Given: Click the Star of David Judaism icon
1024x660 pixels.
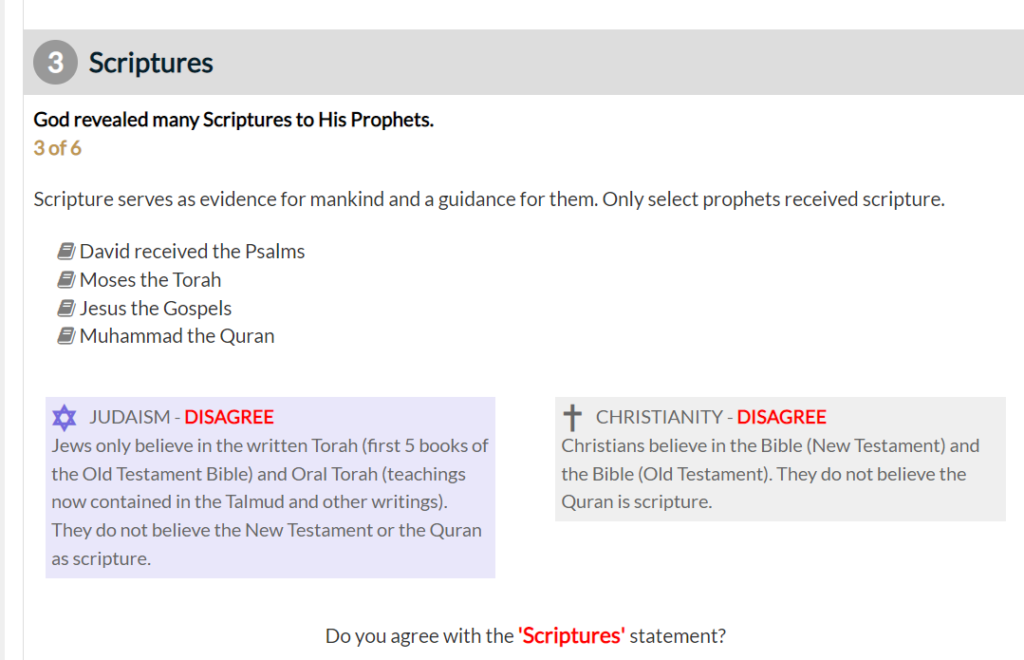Looking at the screenshot, I should 64,418.
